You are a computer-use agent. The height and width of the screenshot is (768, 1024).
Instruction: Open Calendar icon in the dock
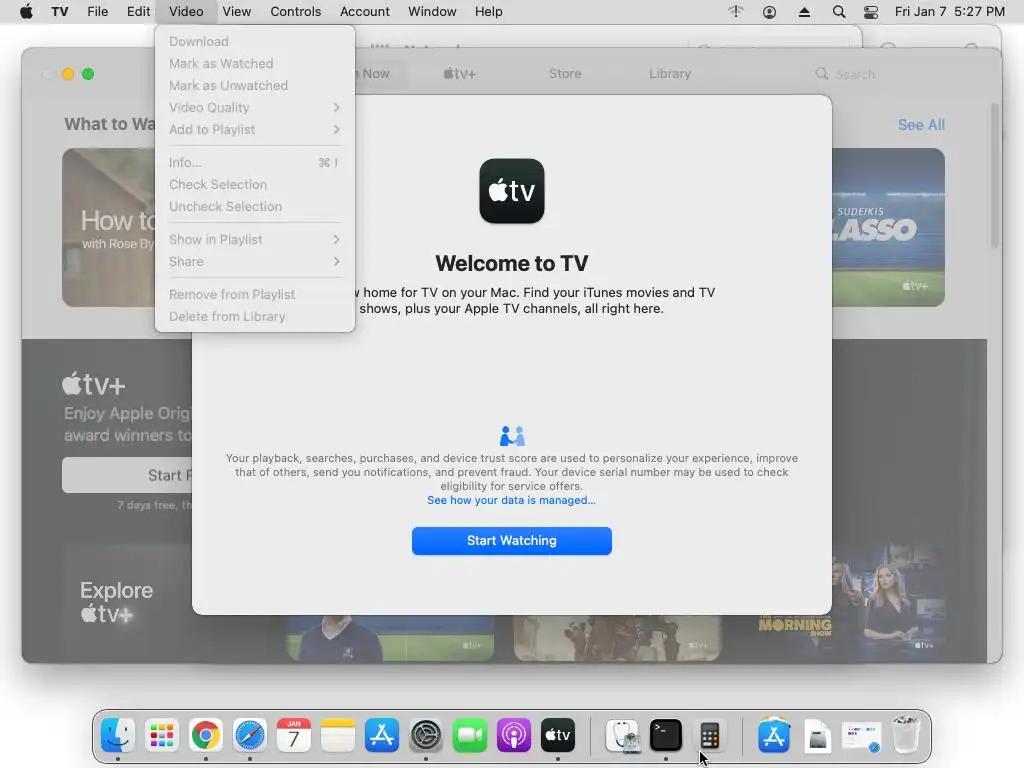(x=294, y=735)
